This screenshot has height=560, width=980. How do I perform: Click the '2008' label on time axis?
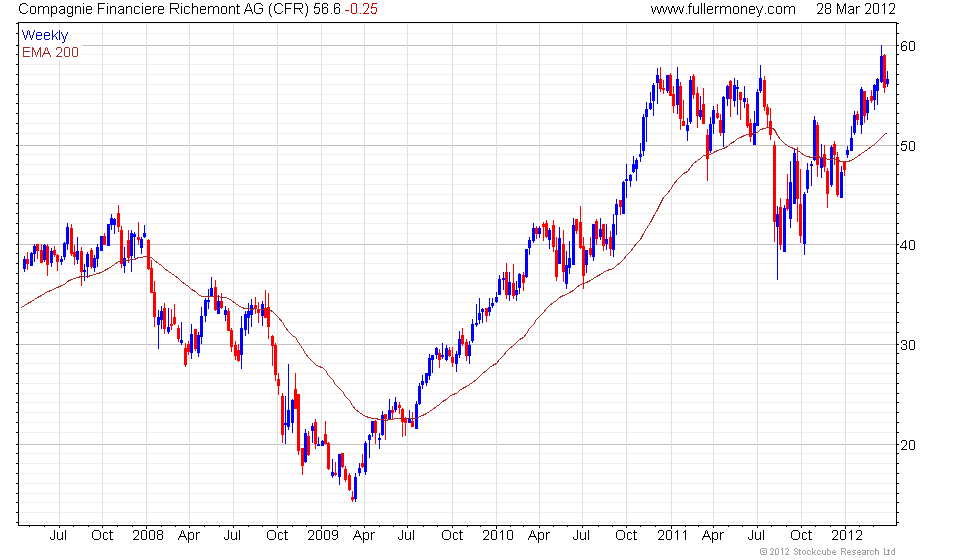click(148, 535)
